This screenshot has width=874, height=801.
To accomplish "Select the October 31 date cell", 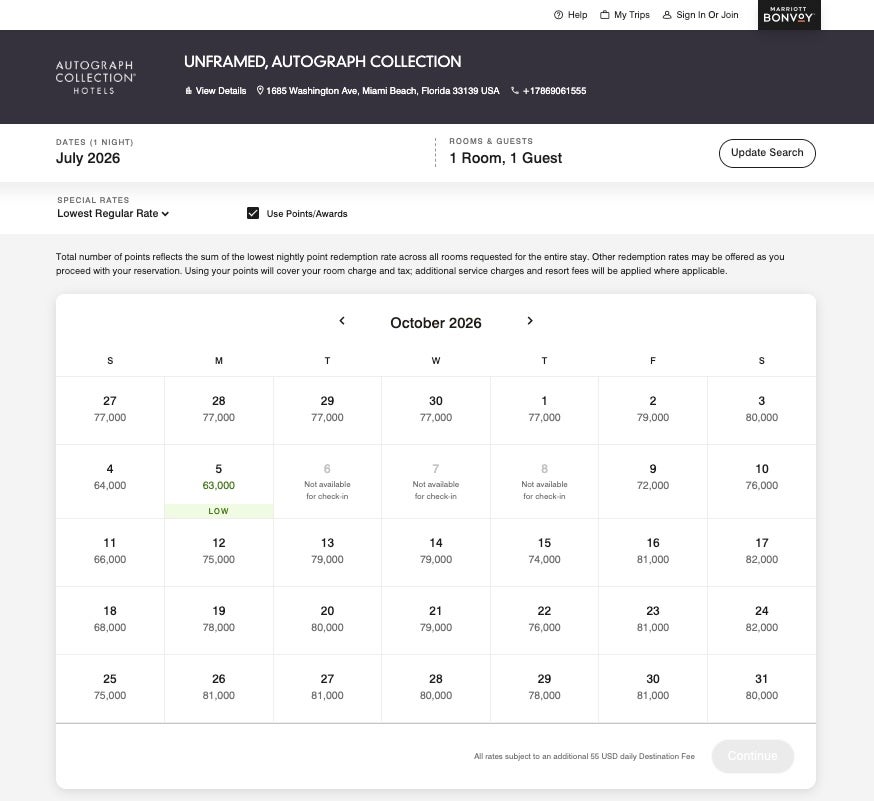I will point(761,688).
